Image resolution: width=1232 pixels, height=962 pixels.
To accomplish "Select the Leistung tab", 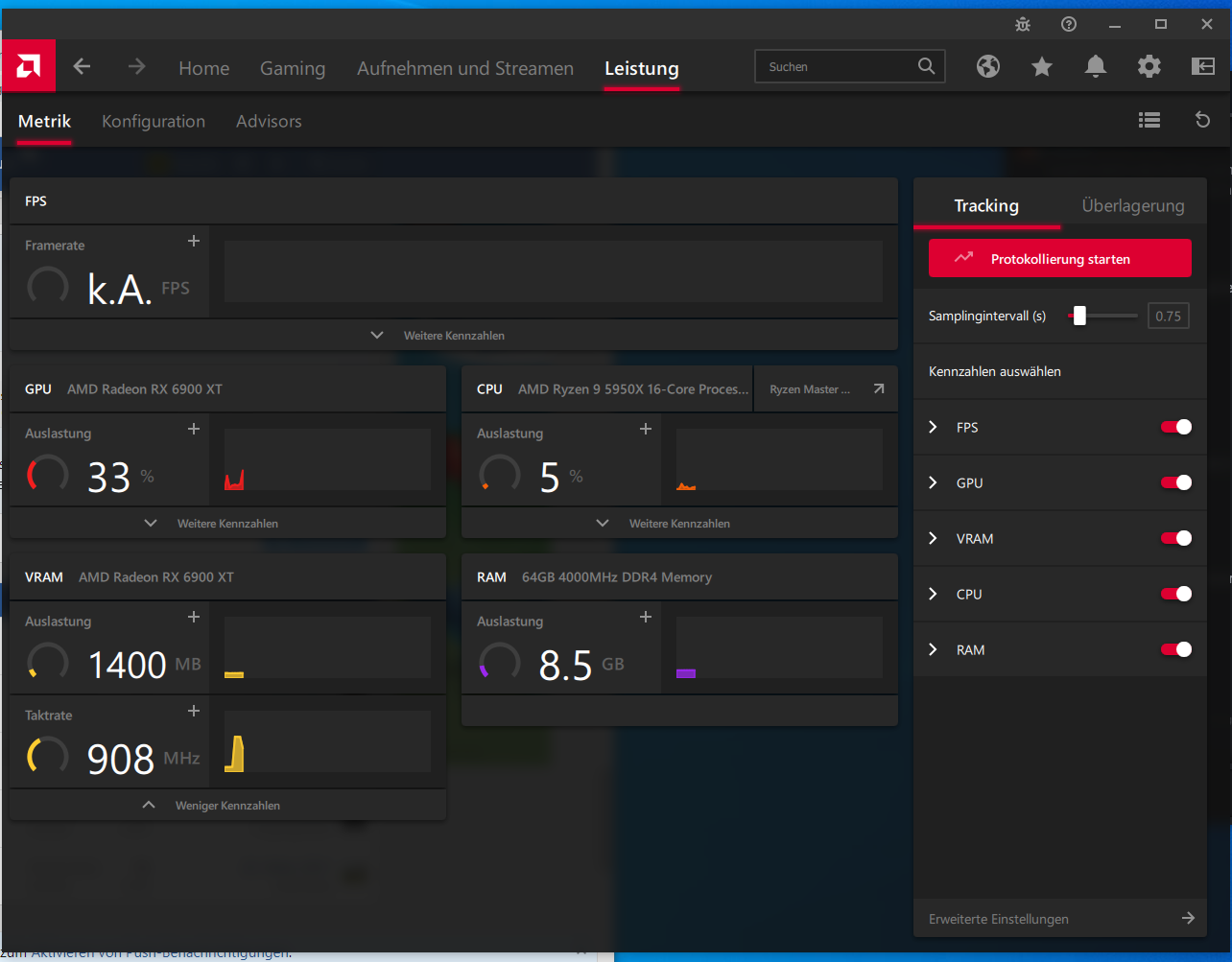I will [x=642, y=68].
